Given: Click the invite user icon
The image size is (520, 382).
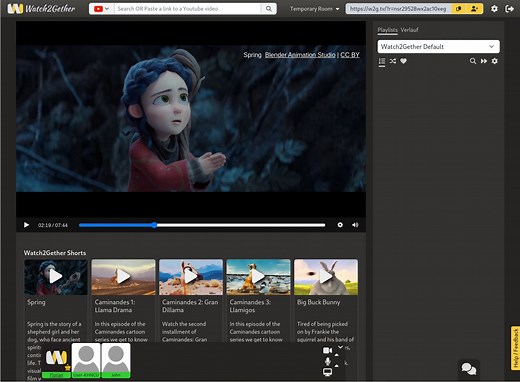Looking at the screenshot, I should tap(474, 9).
